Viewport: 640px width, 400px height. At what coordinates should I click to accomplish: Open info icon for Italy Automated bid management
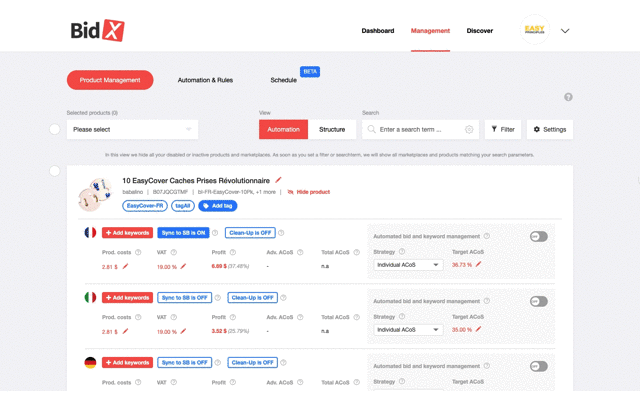[x=487, y=301]
